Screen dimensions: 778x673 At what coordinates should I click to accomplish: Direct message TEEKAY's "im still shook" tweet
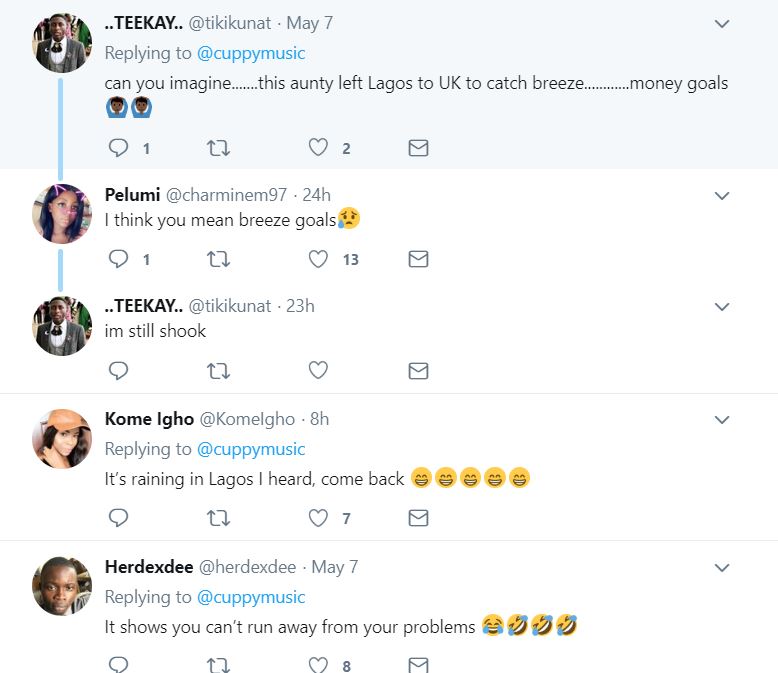click(x=419, y=370)
